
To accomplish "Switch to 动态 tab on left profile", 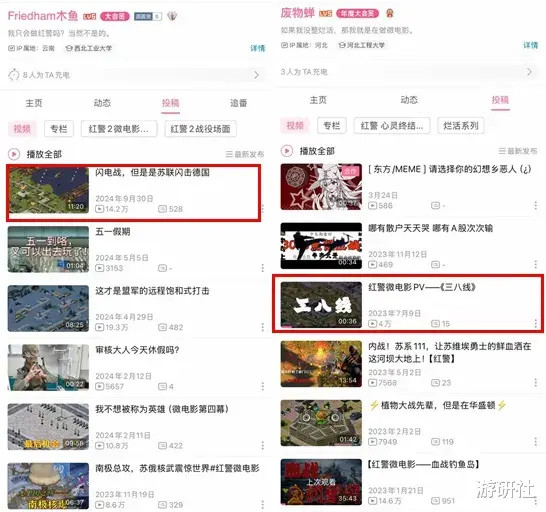I will (x=102, y=103).
